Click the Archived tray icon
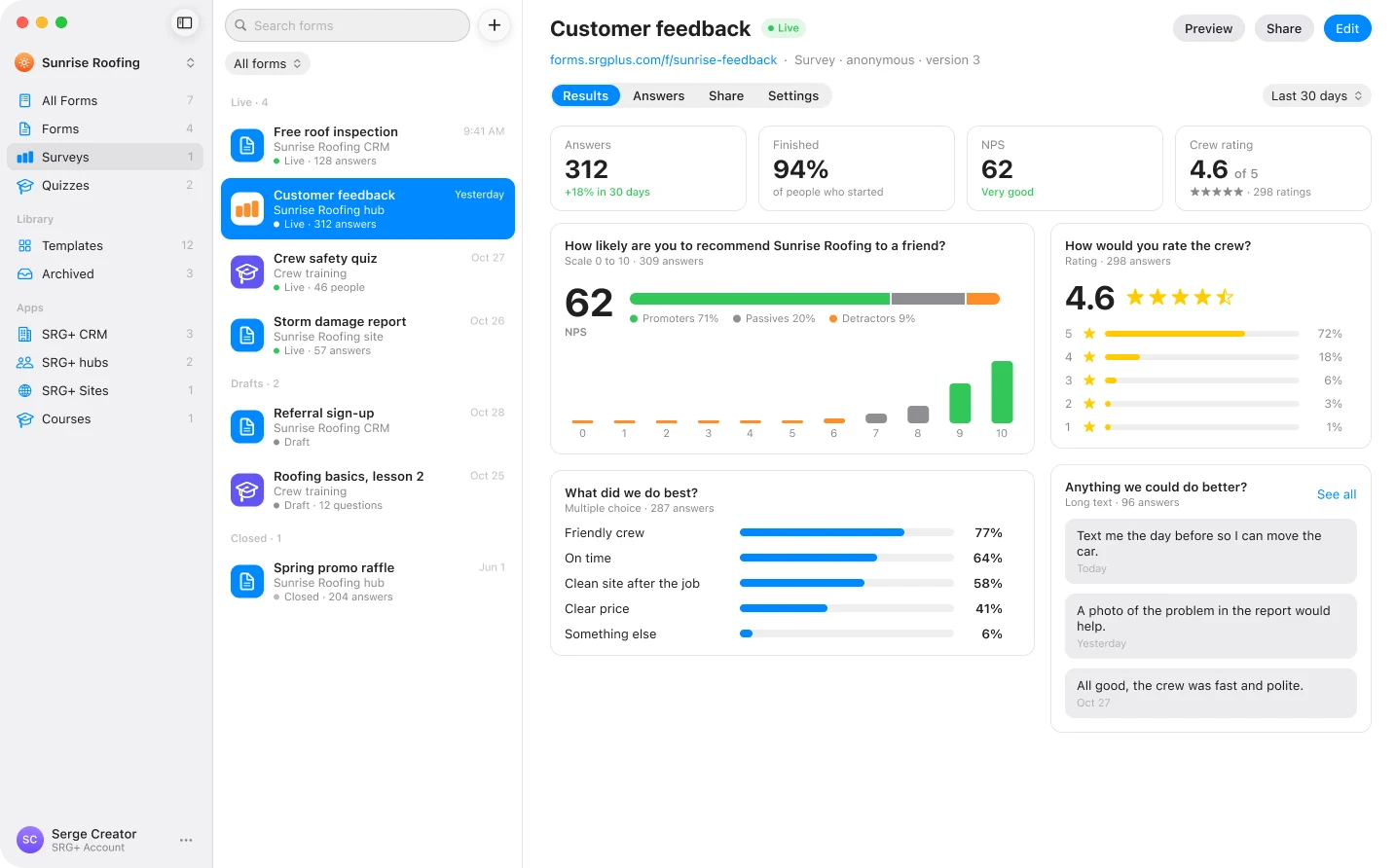 (25, 273)
